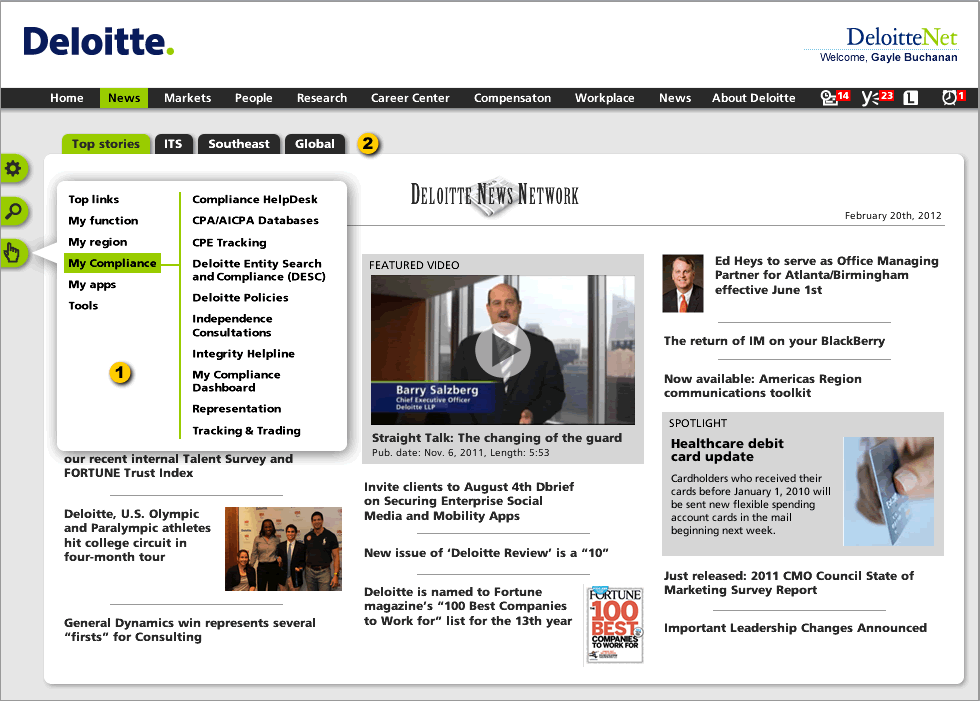Switch to the Southeast tab
Viewport: 980px width, 701px height.
(239, 144)
